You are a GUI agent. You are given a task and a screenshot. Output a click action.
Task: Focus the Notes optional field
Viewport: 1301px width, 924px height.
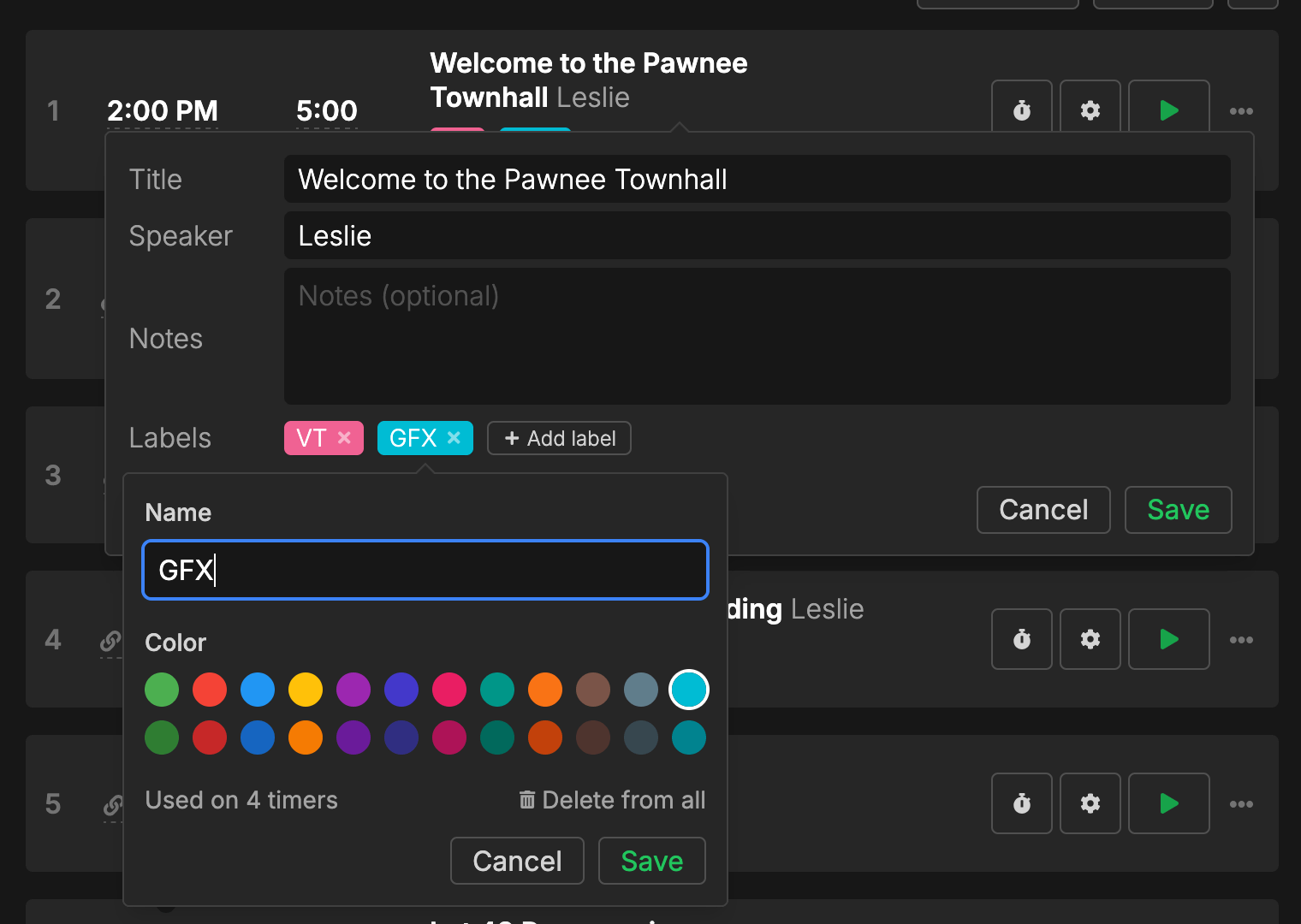tap(757, 336)
